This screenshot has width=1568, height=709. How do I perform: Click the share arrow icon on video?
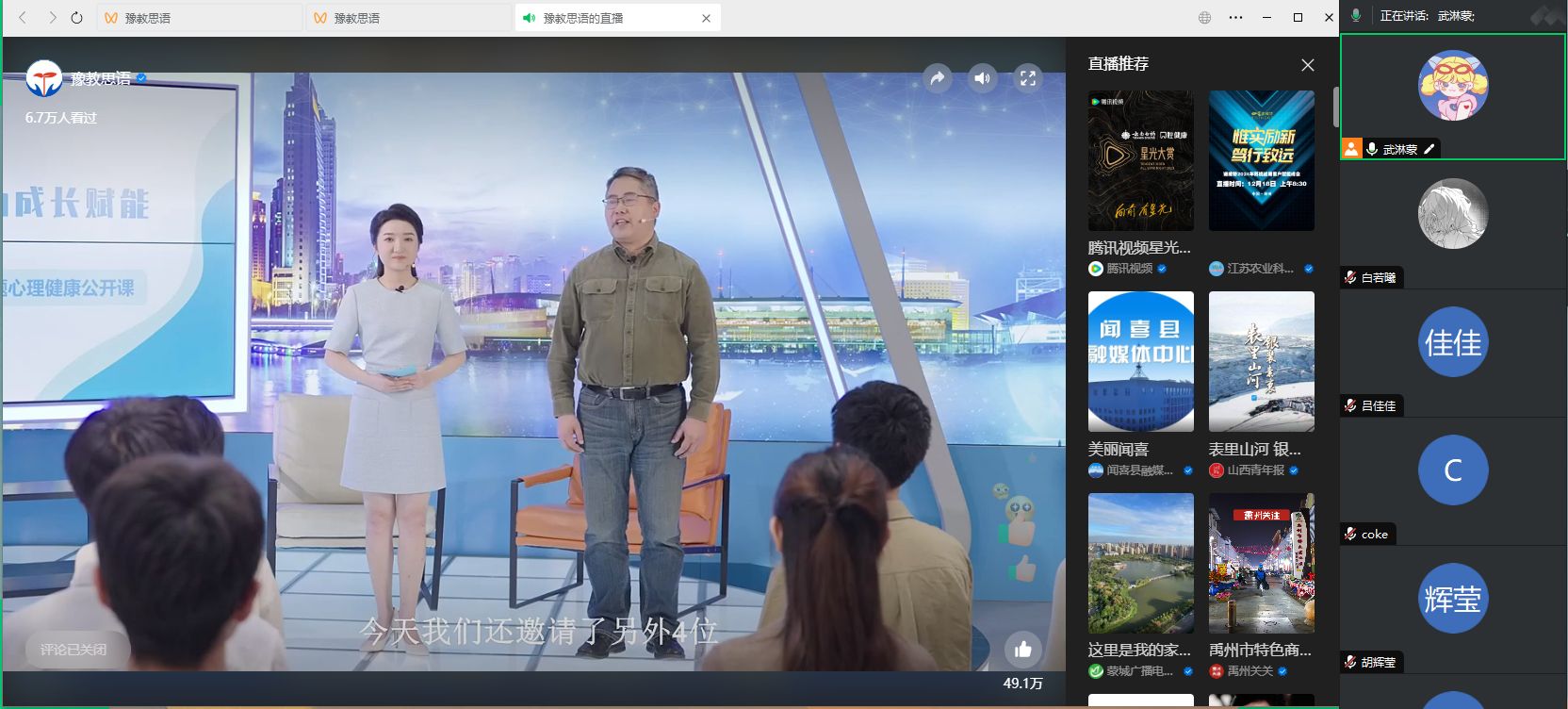tap(937, 78)
